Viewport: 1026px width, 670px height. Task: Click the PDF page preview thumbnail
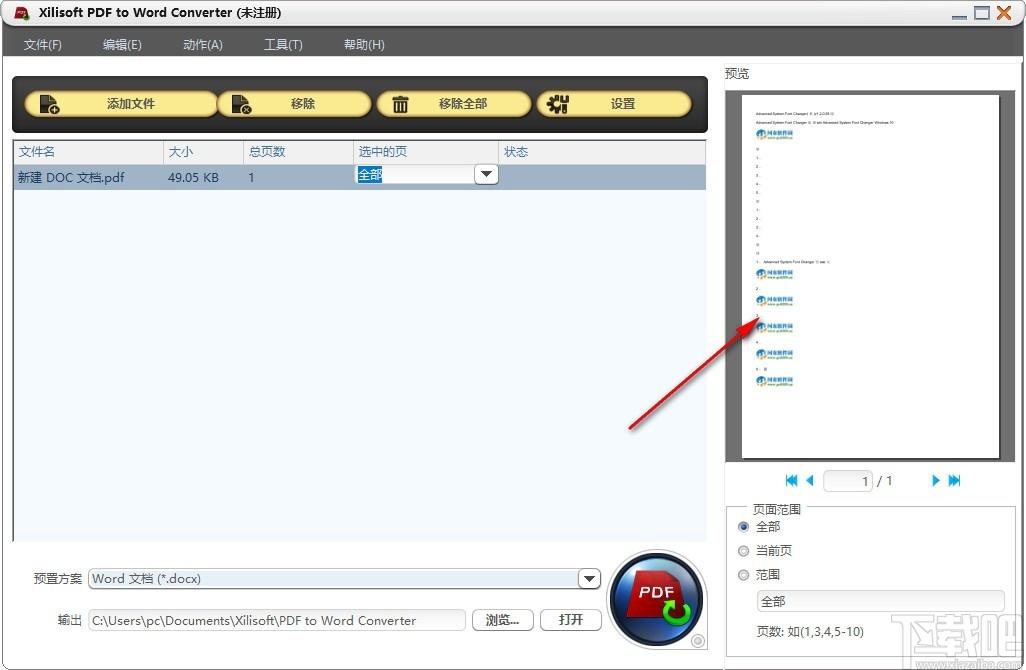[x=870, y=276]
